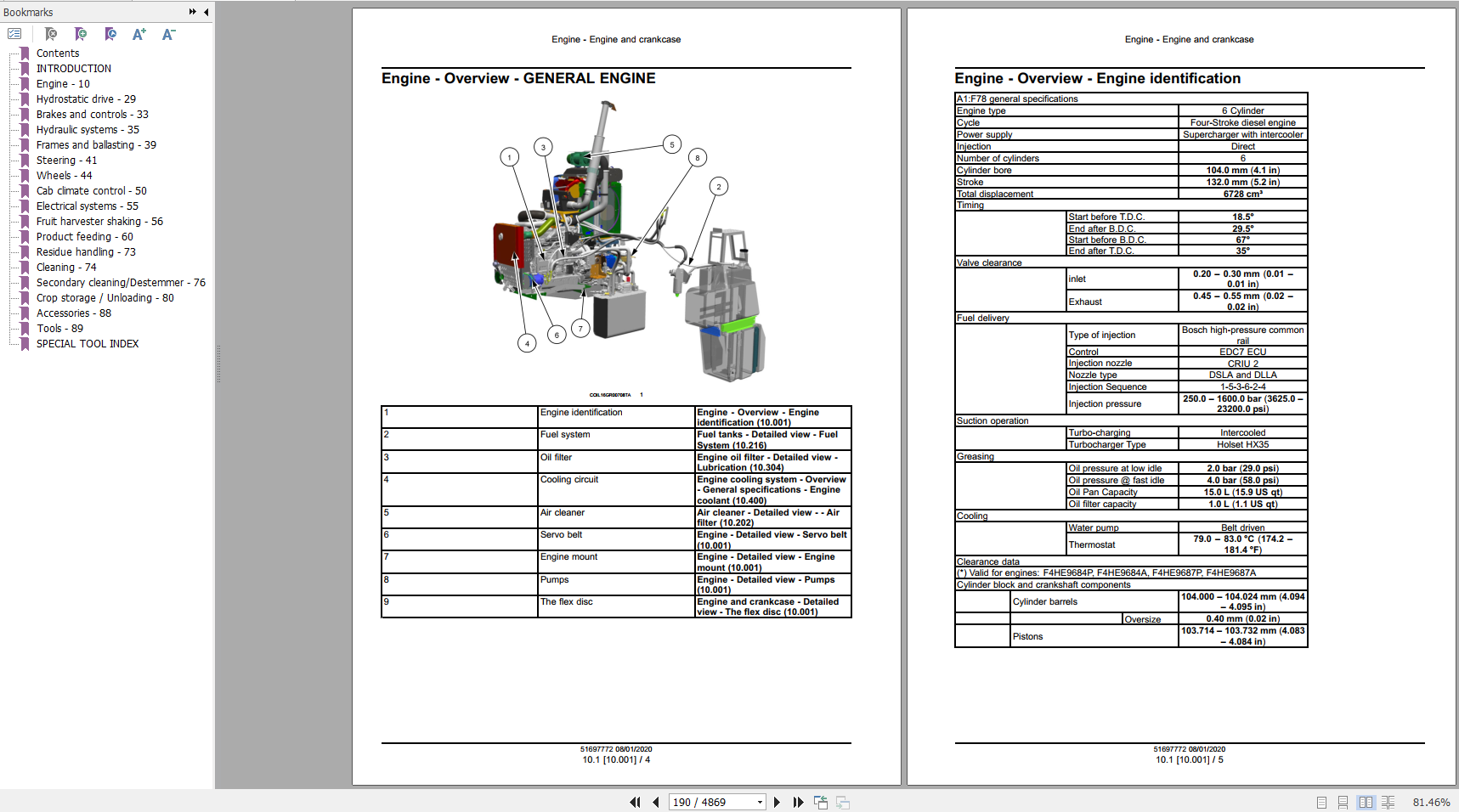This screenshot has width=1459, height=812.
Task: Jump to the last page
Action: [x=798, y=802]
